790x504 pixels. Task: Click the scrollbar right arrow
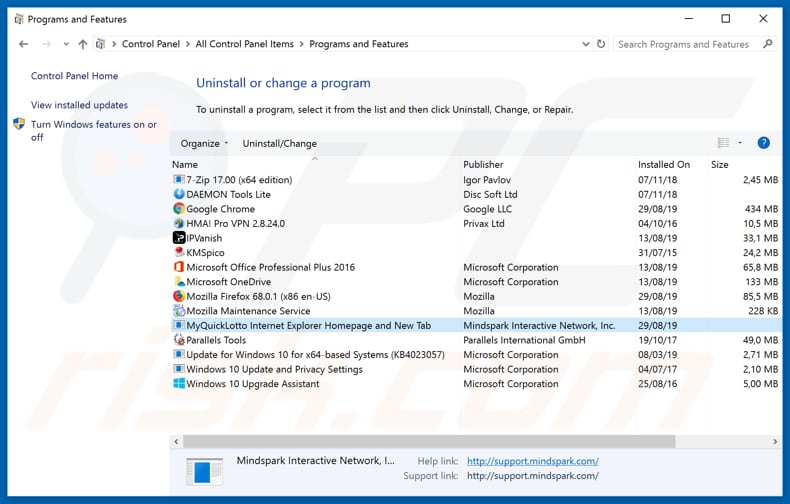click(775, 442)
